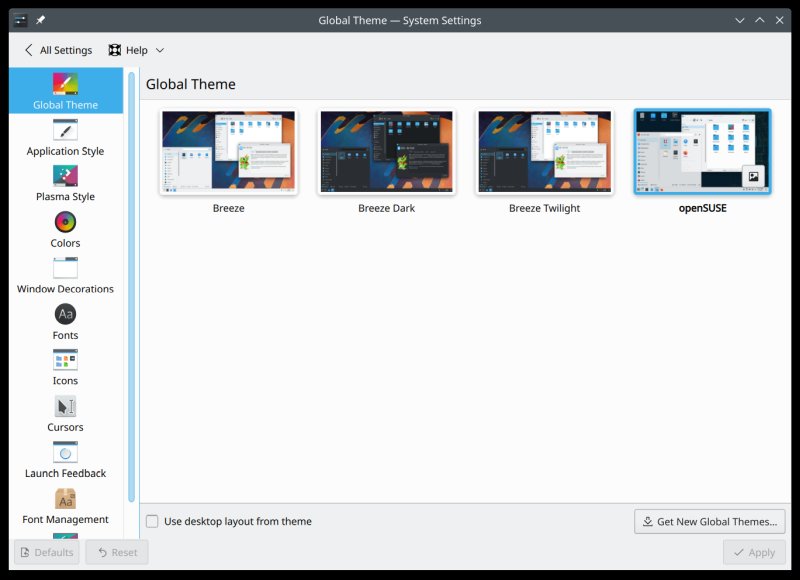Go to the Window Decorations icon

click(x=65, y=268)
